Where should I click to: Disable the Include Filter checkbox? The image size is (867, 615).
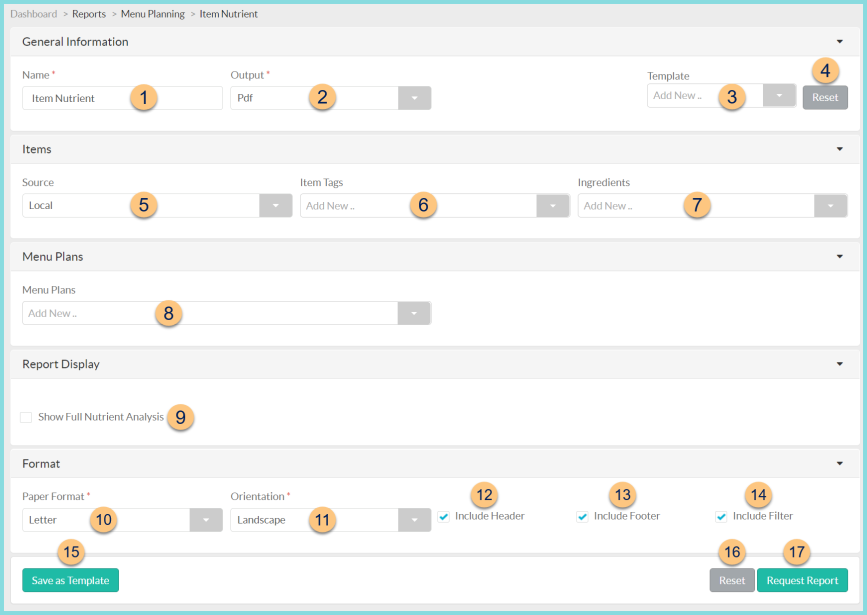721,516
